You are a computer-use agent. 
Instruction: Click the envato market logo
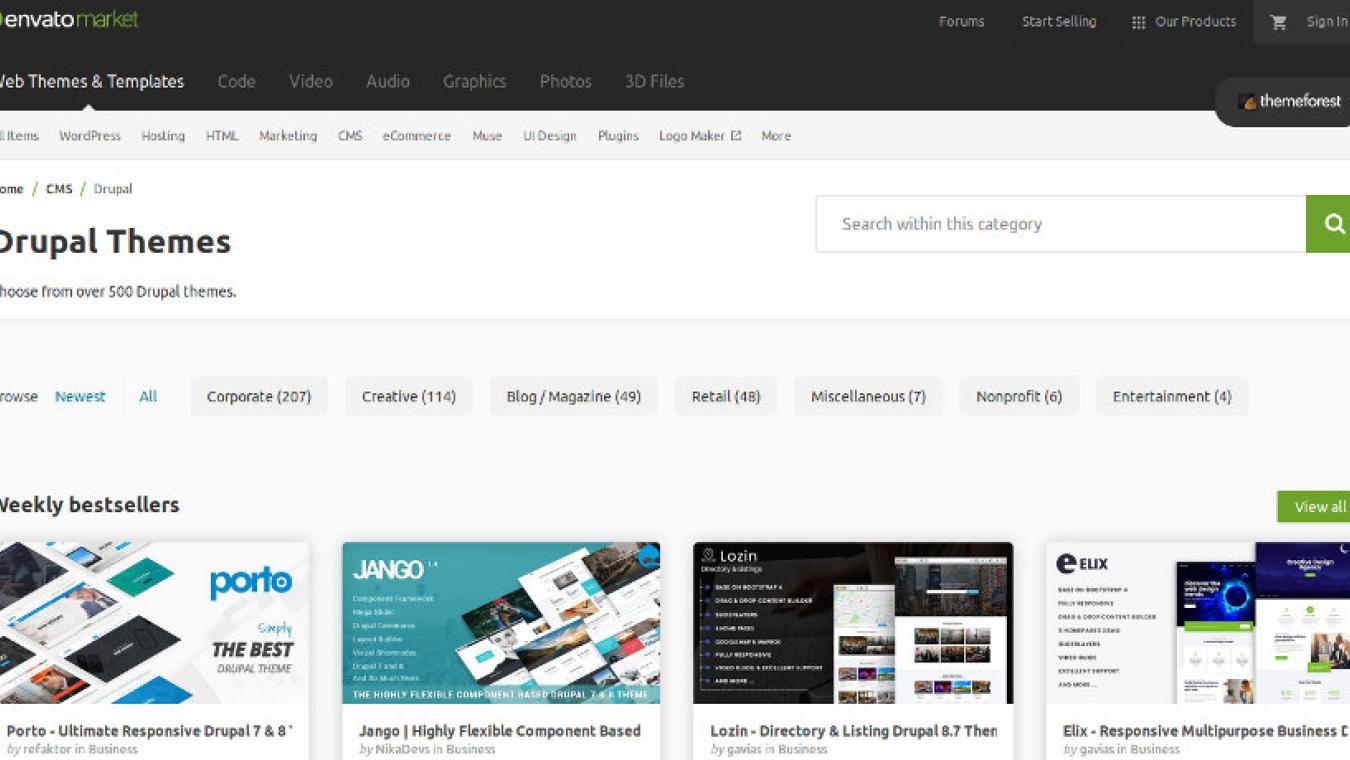(70, 17)
